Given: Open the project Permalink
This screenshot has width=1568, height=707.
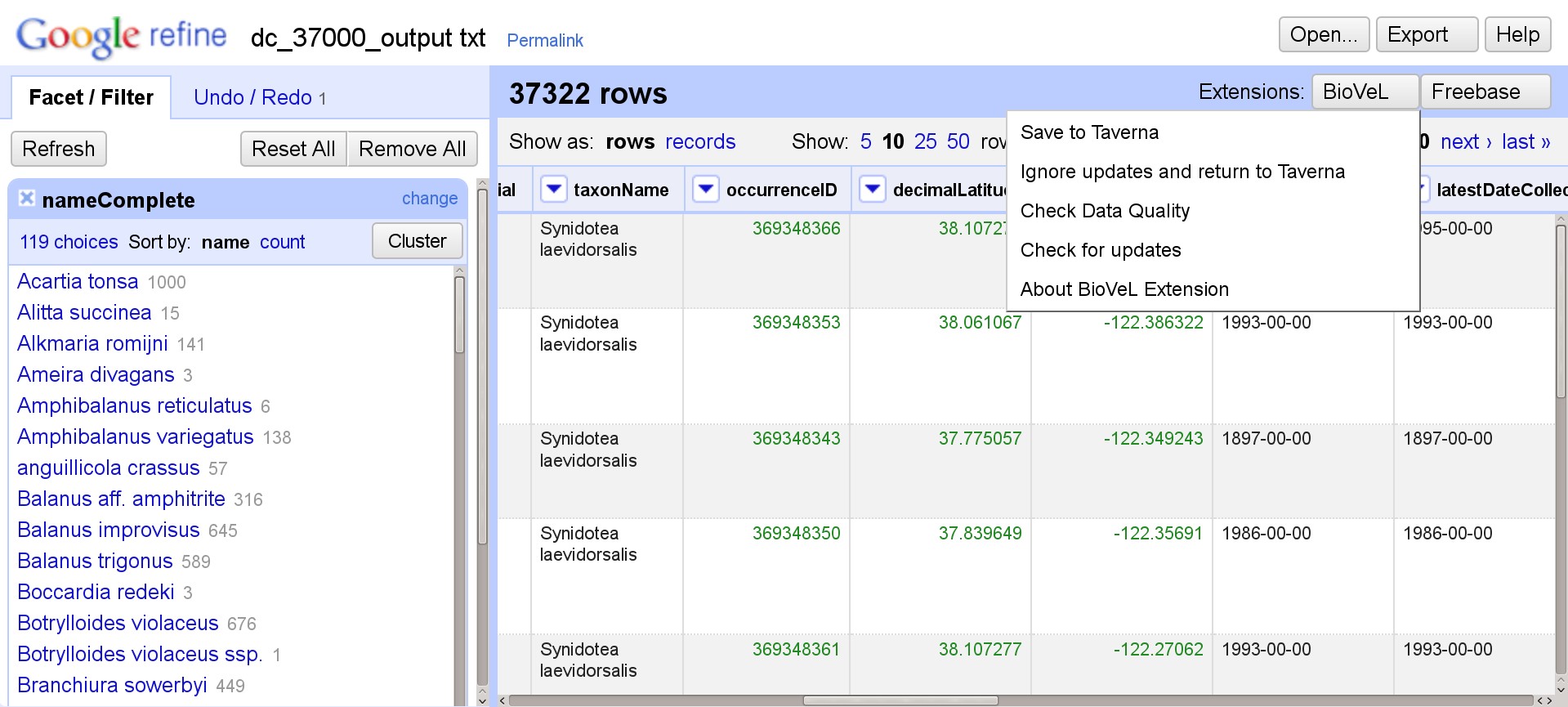Looking at the screenshot, I should [x=545, y=40].
